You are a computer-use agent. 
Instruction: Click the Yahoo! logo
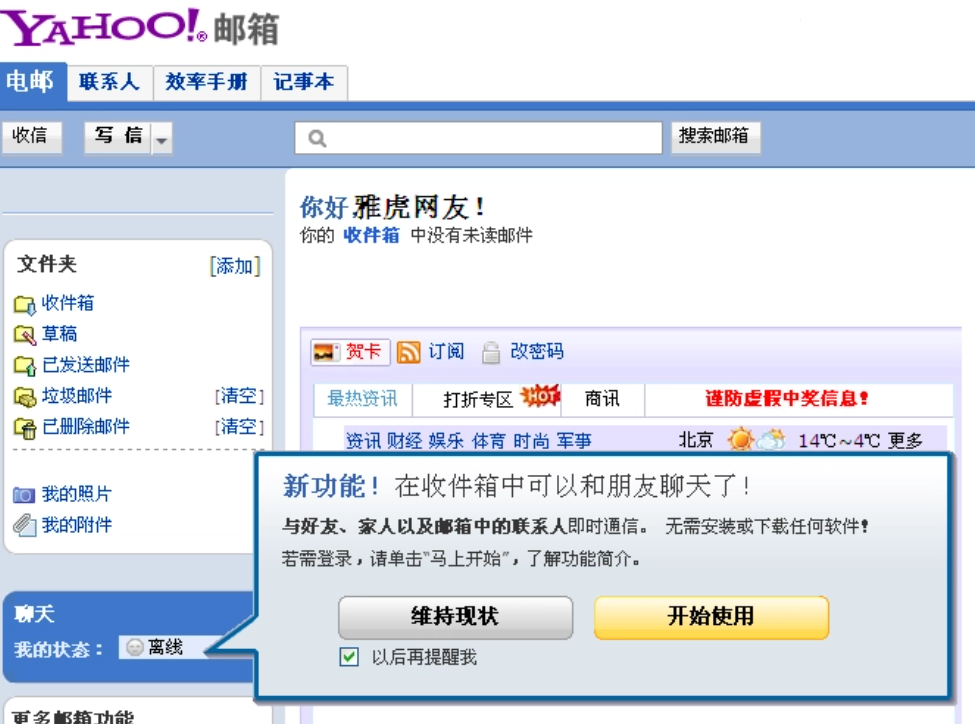click(x=103, y=27)
